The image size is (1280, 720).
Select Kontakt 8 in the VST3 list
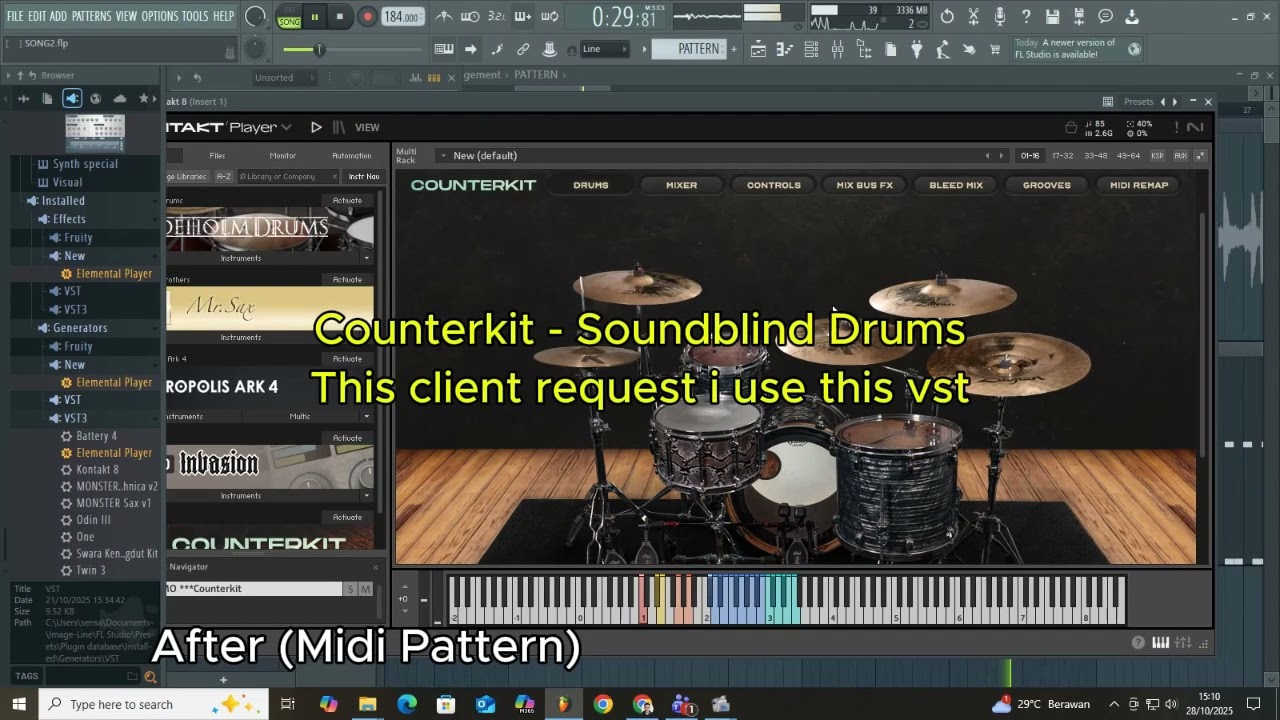97,469
